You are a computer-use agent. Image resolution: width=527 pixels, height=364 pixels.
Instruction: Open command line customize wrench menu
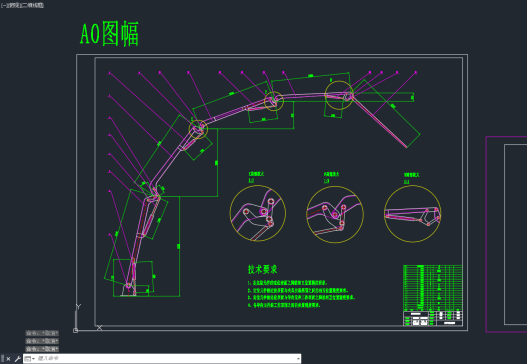click(17, 359)
